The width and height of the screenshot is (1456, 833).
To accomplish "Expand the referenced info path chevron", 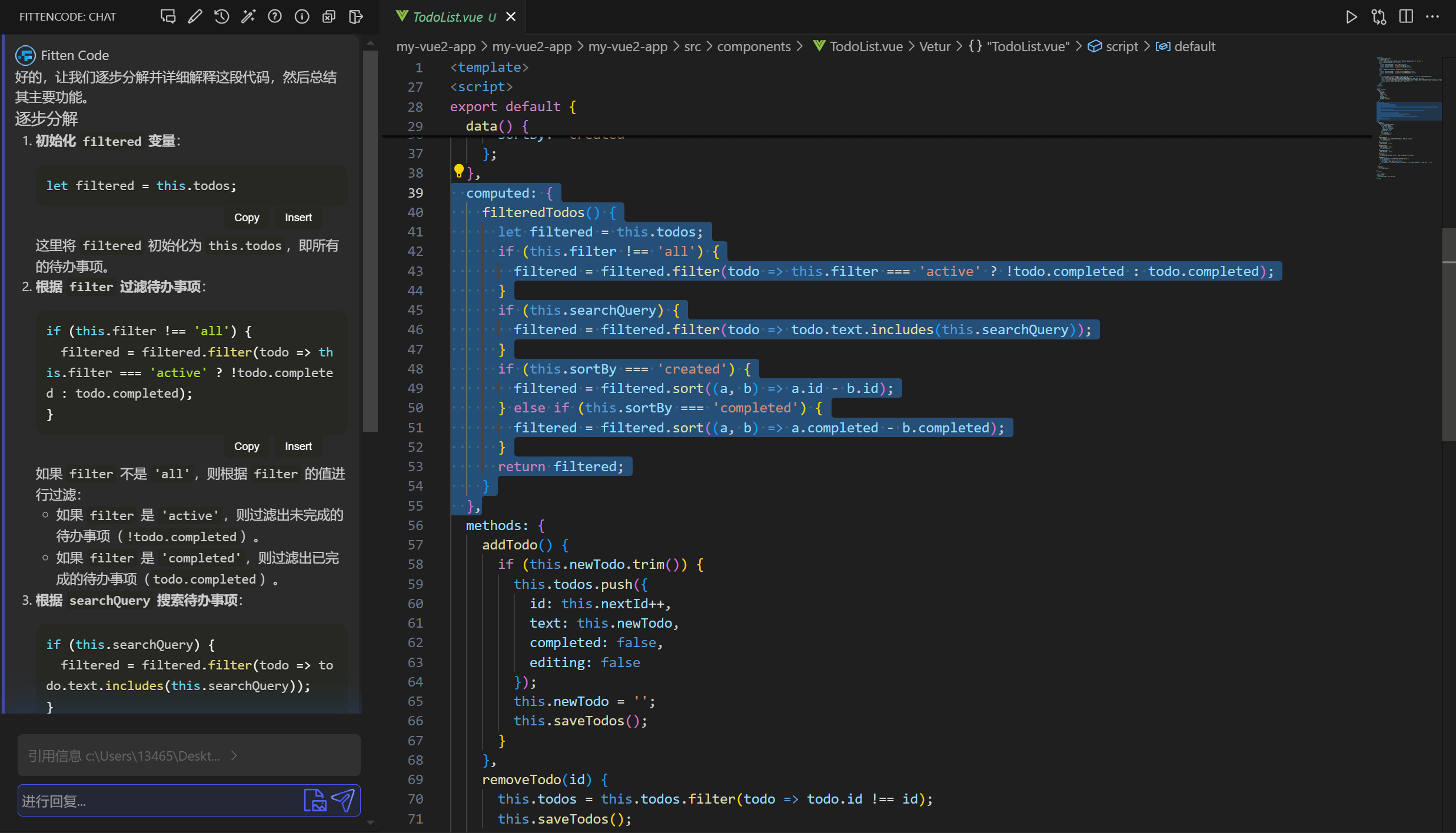I will click(234, 755).
